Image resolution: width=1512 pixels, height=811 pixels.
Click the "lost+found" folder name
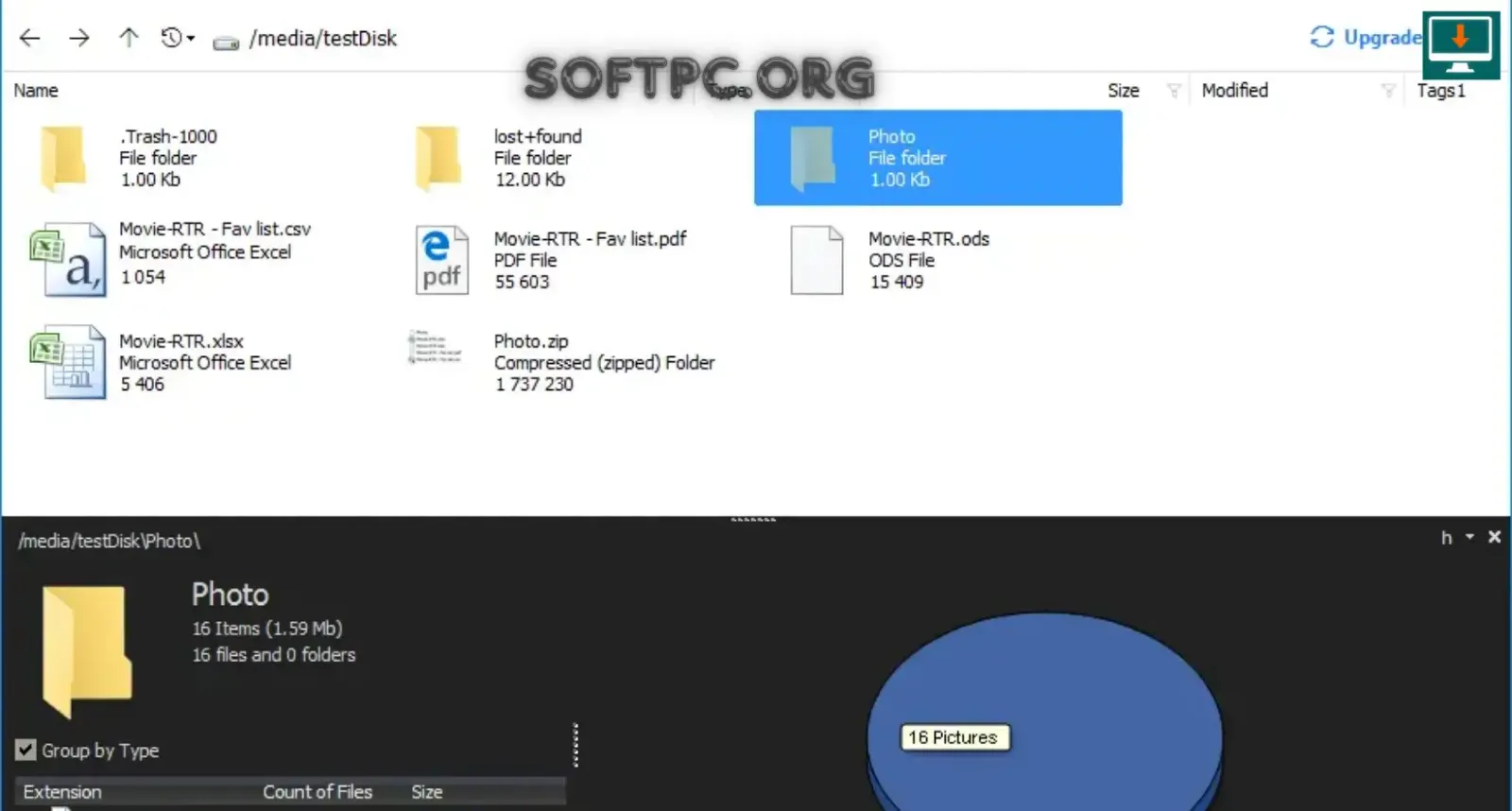point(538,136)
